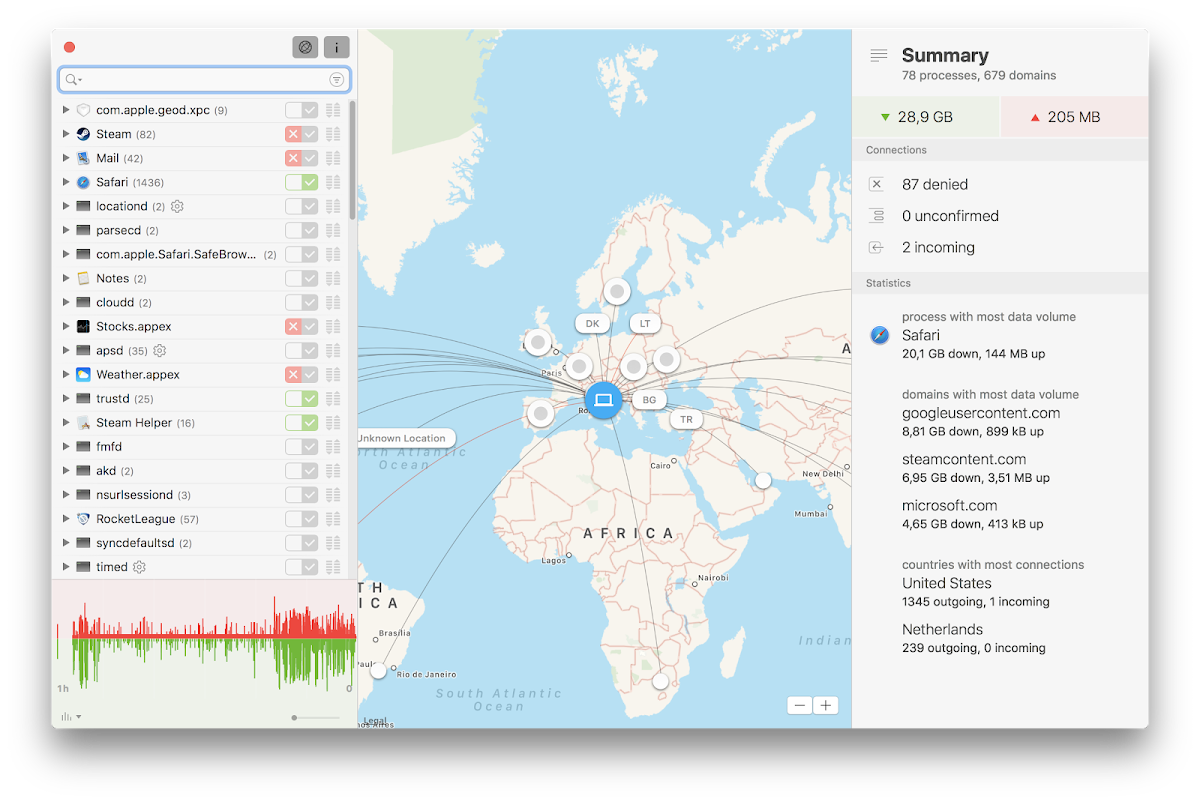The image size is (1200, 802).
Task: Click the BG country label on map
Action: (x=649, y=400)
